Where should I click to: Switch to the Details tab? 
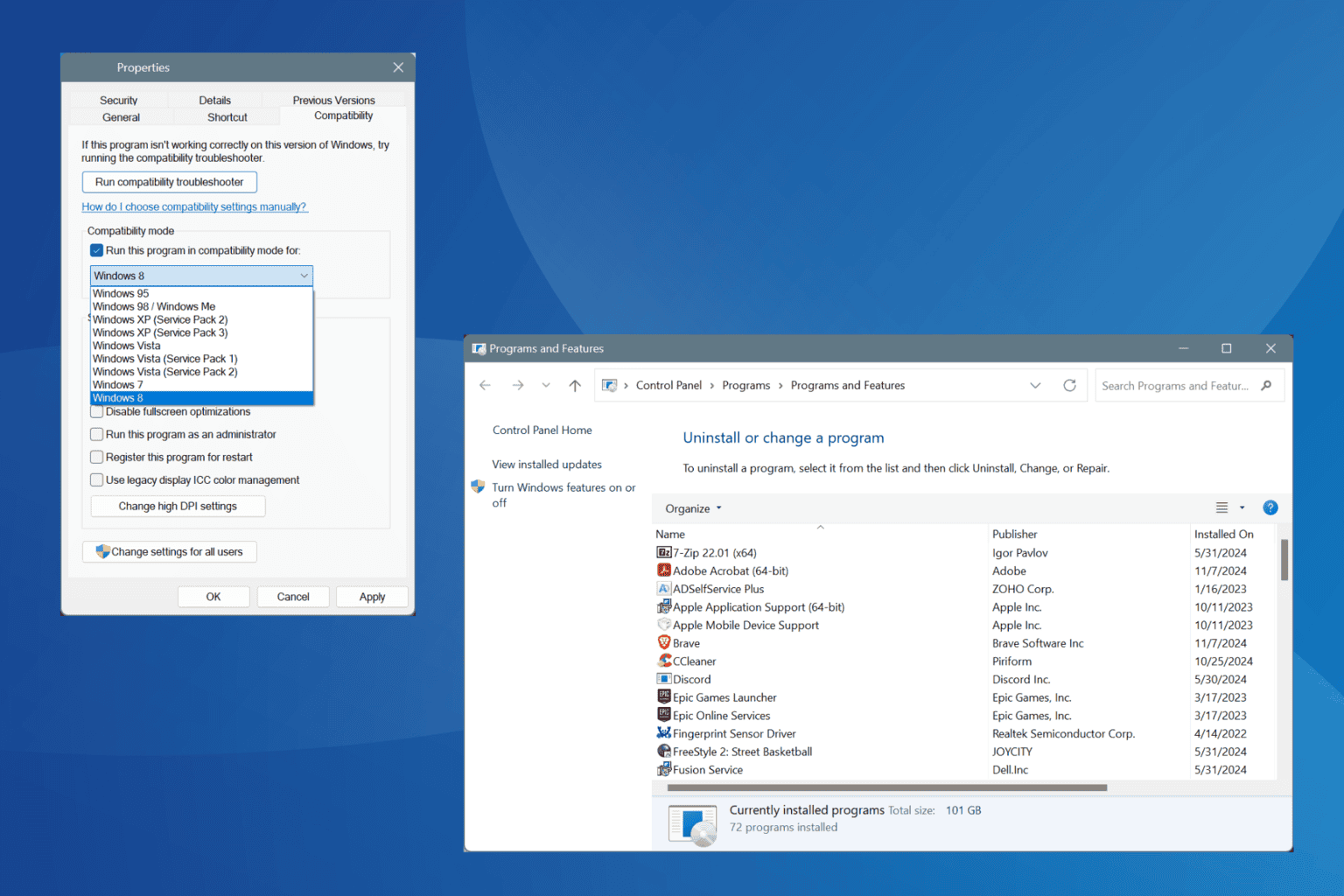[x=214, y=100]
